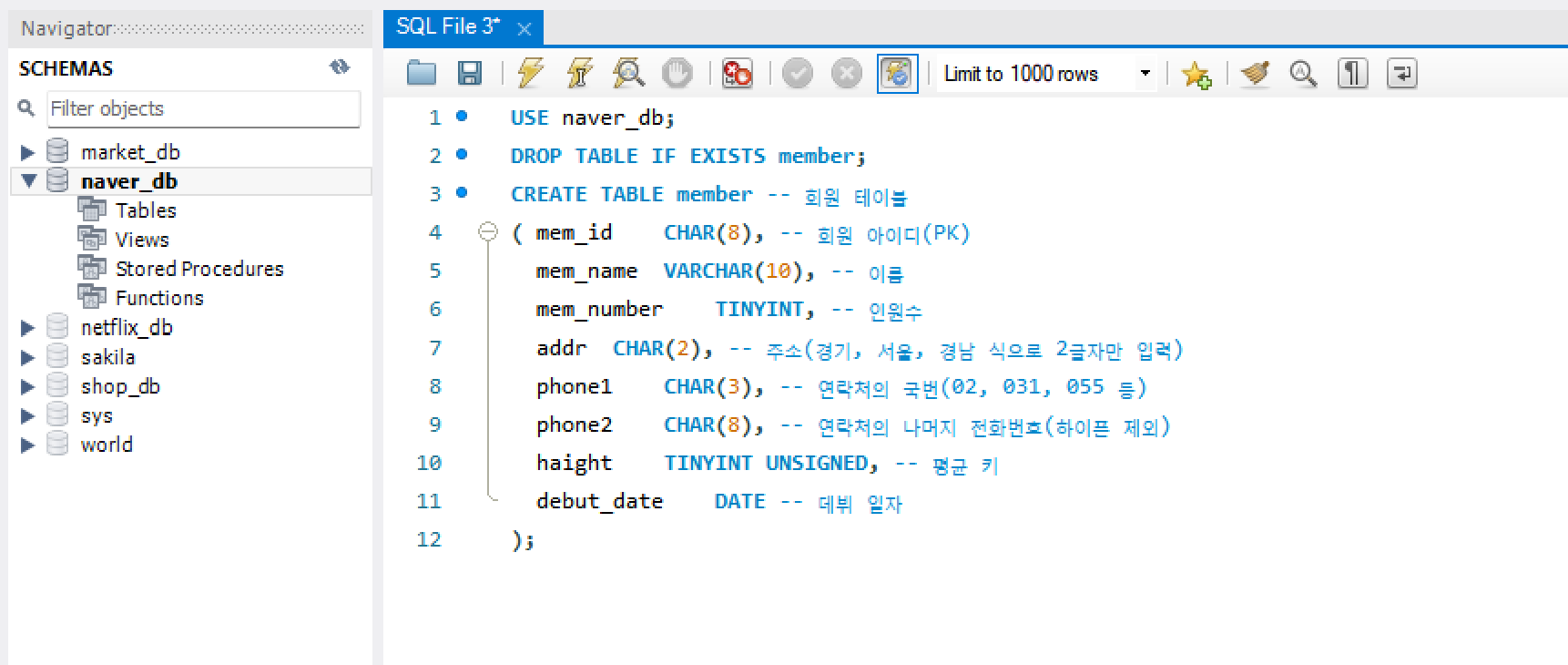The width and height of the screenshot is (1568, 665).
Task: Collapse the naver_db schema
Action: 28,181
